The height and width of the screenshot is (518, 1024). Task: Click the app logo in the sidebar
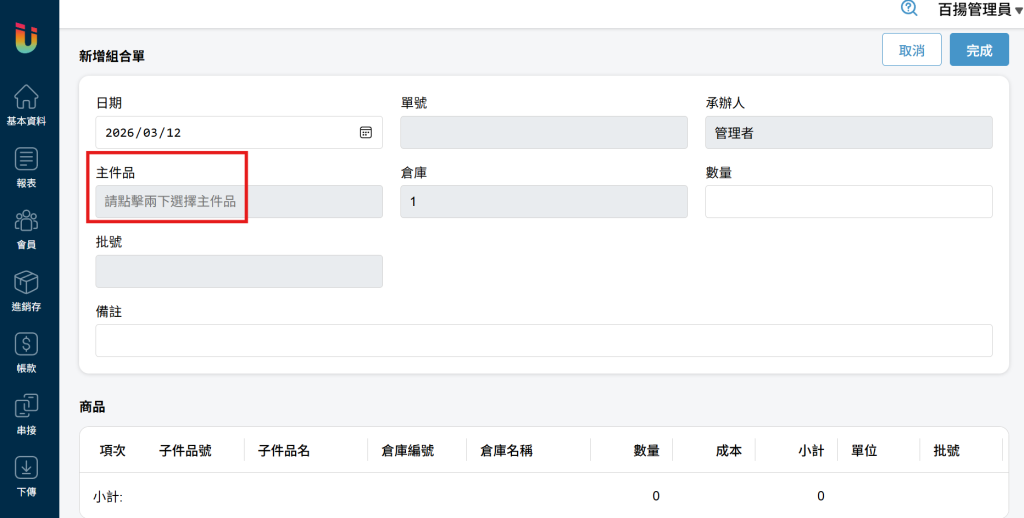tap(27, 37)
